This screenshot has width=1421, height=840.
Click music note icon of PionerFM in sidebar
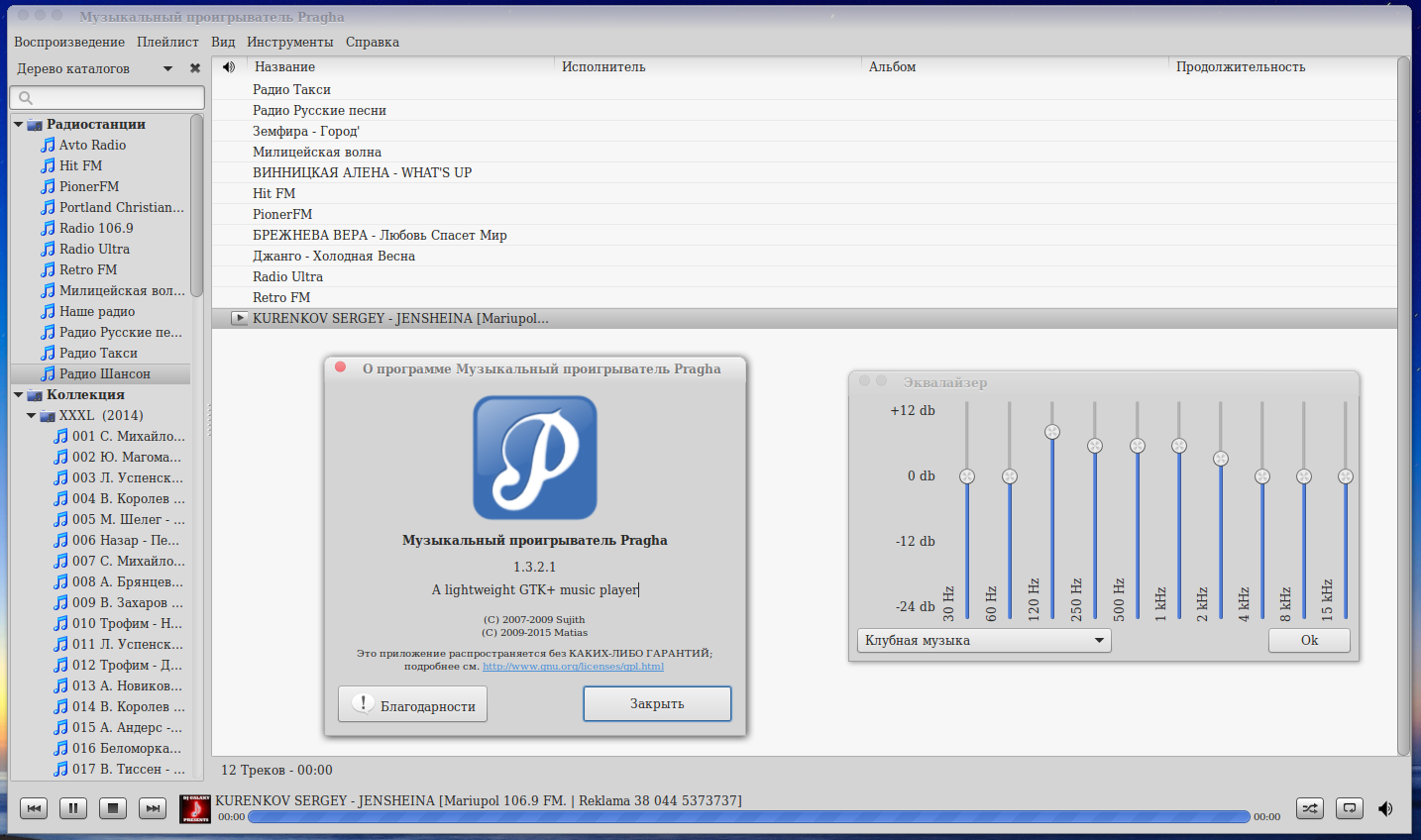click(48, 186)
